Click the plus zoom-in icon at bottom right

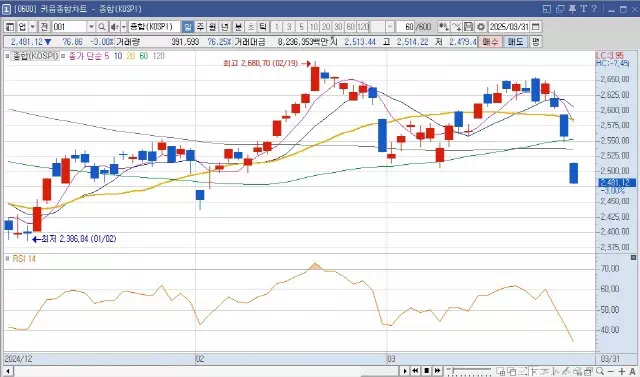click(622, 371)
